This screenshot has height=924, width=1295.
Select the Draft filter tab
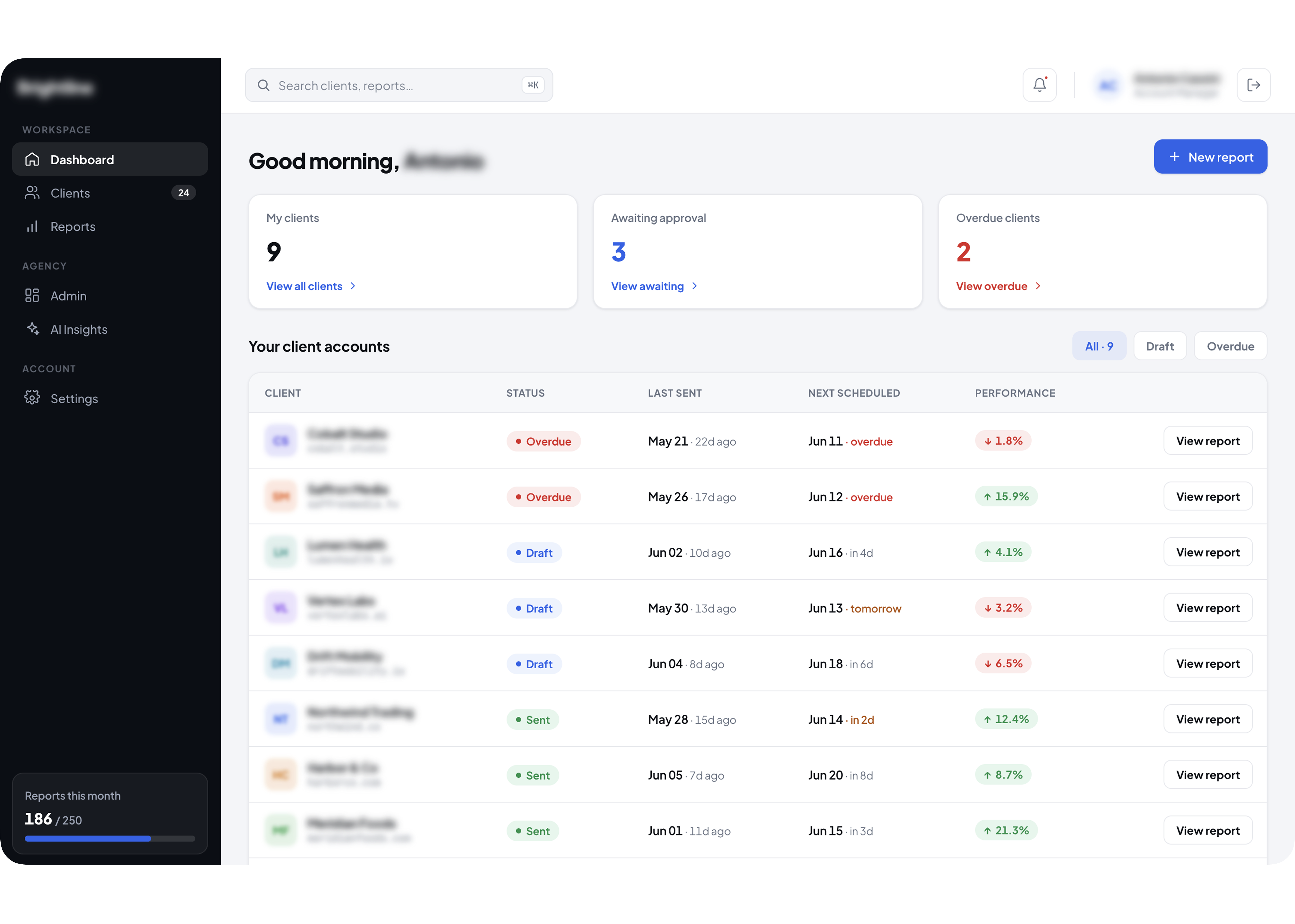1160,346
